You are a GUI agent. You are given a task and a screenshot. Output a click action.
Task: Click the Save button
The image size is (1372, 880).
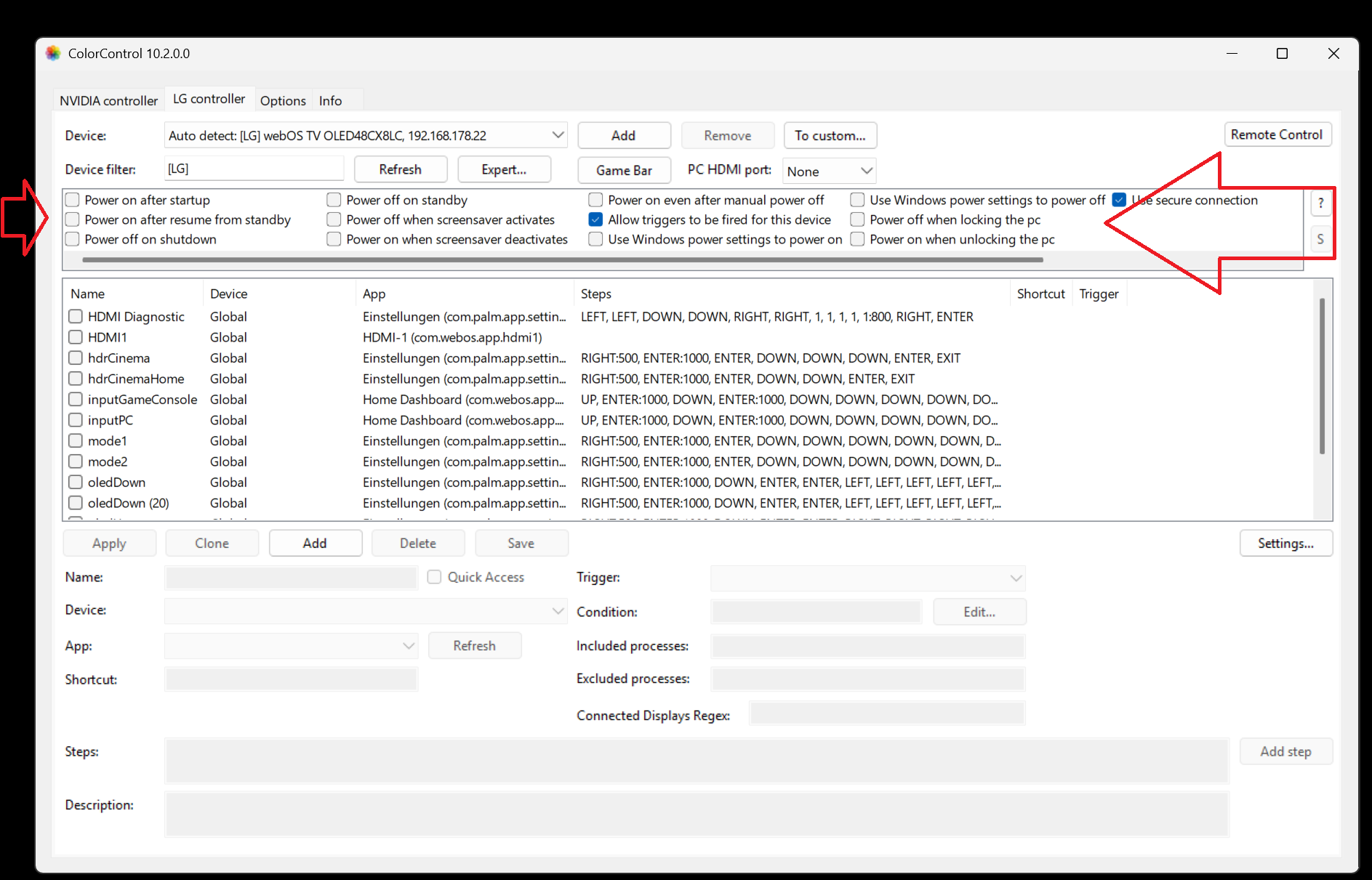coord(521,544)
